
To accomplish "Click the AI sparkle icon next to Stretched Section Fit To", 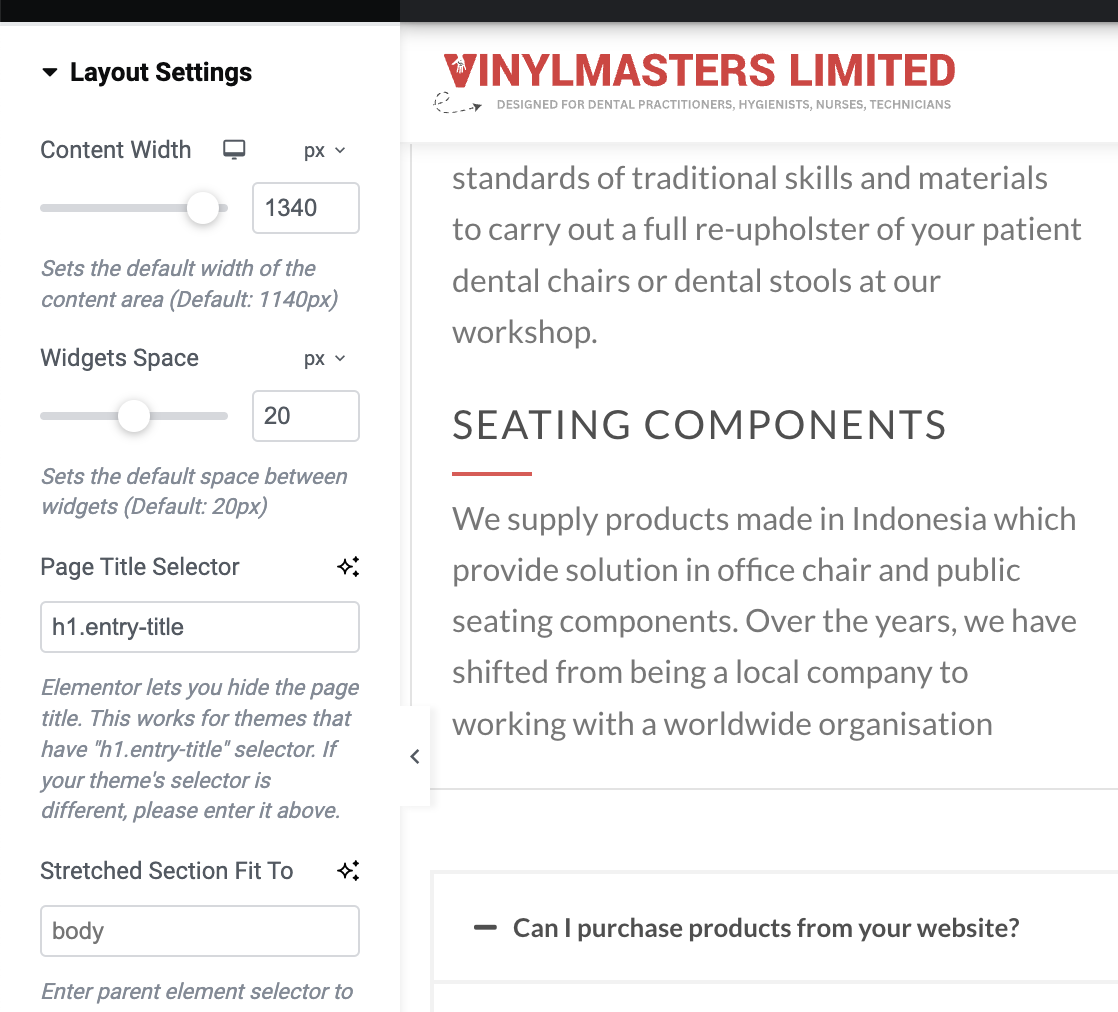I will coord(348,871).
